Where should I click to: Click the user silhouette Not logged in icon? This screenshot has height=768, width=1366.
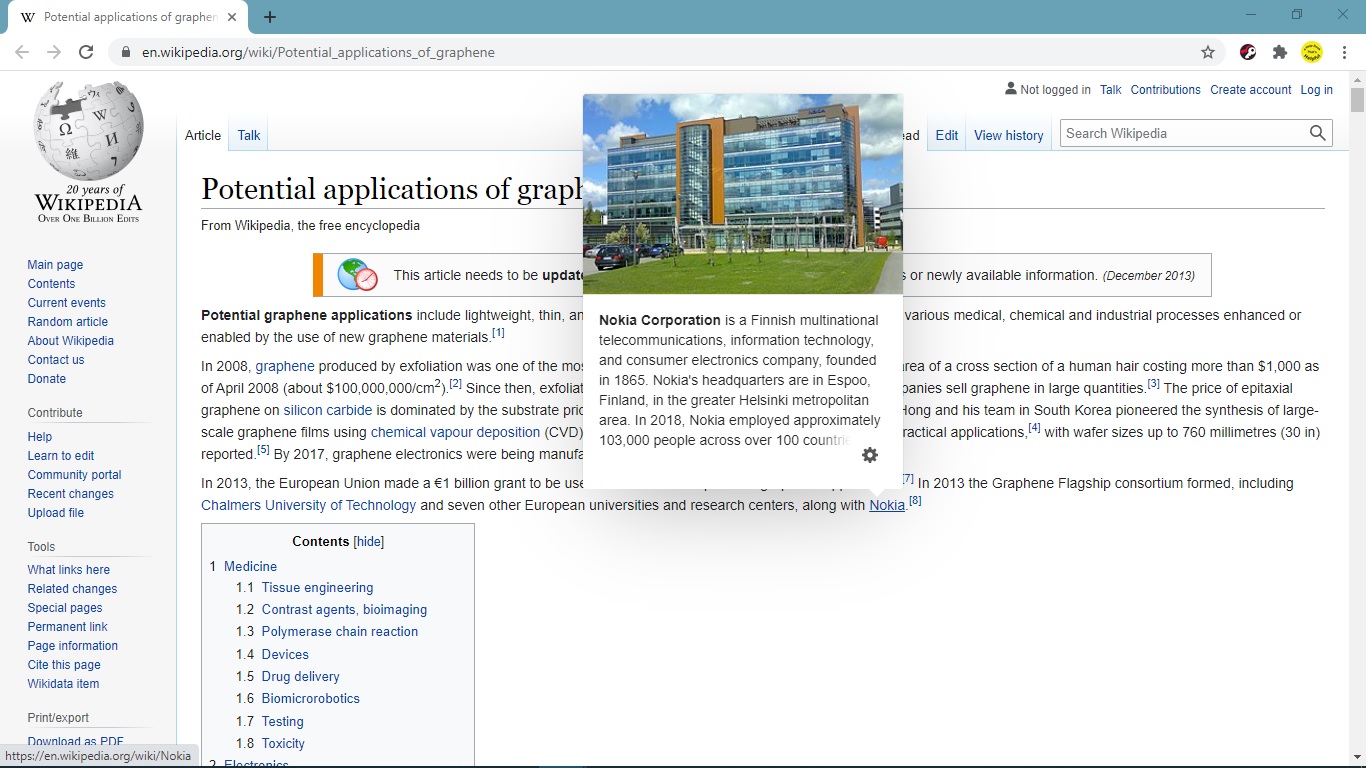pyautogui.click(x=1011, y=89)
